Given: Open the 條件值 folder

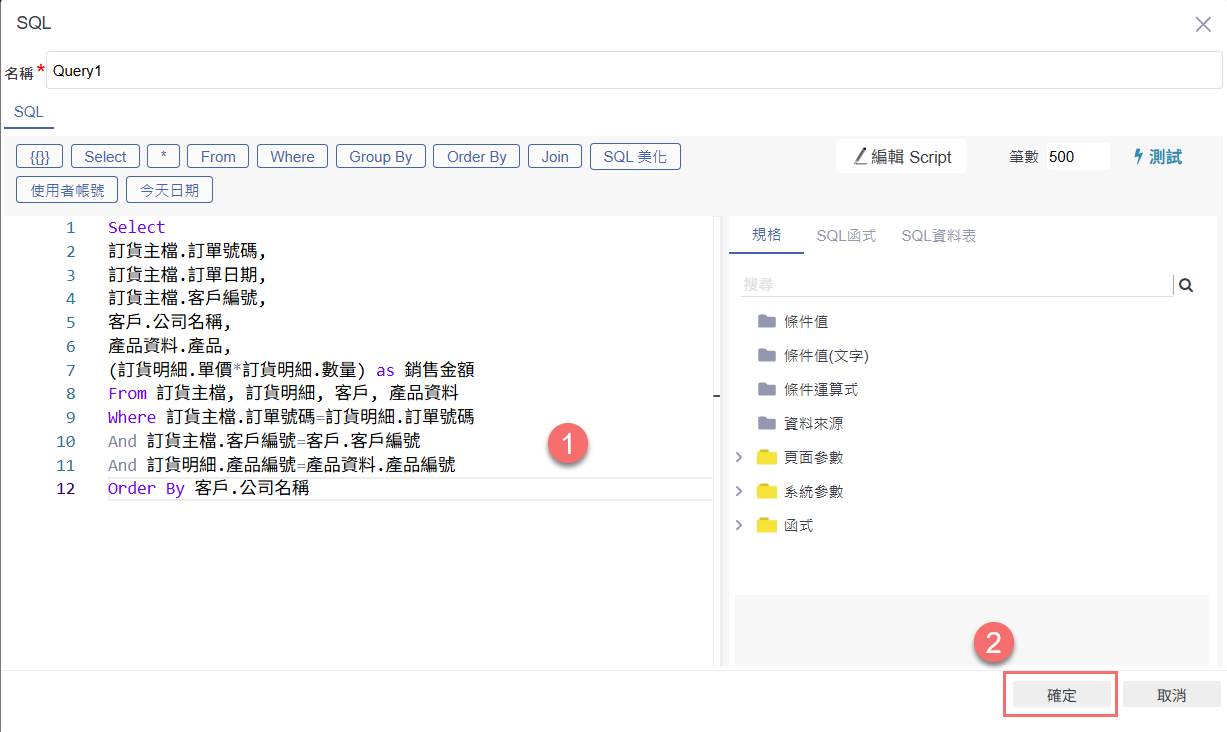Looking at the screenshot, I should point(805,322).
